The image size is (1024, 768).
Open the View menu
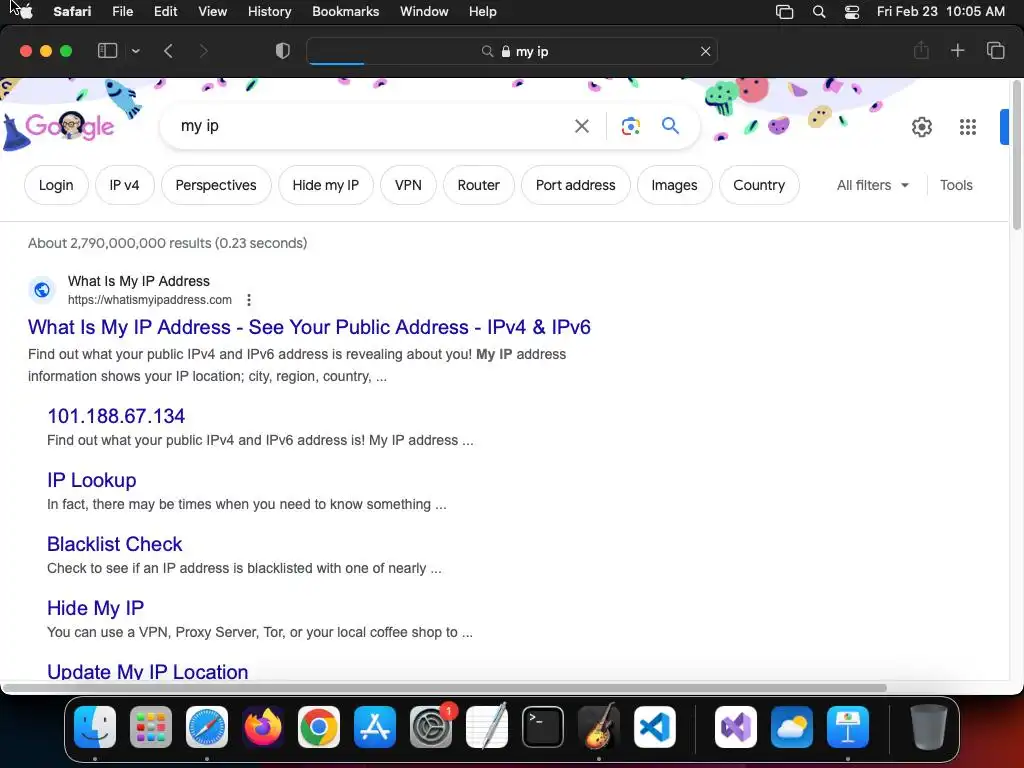[212, 11]
